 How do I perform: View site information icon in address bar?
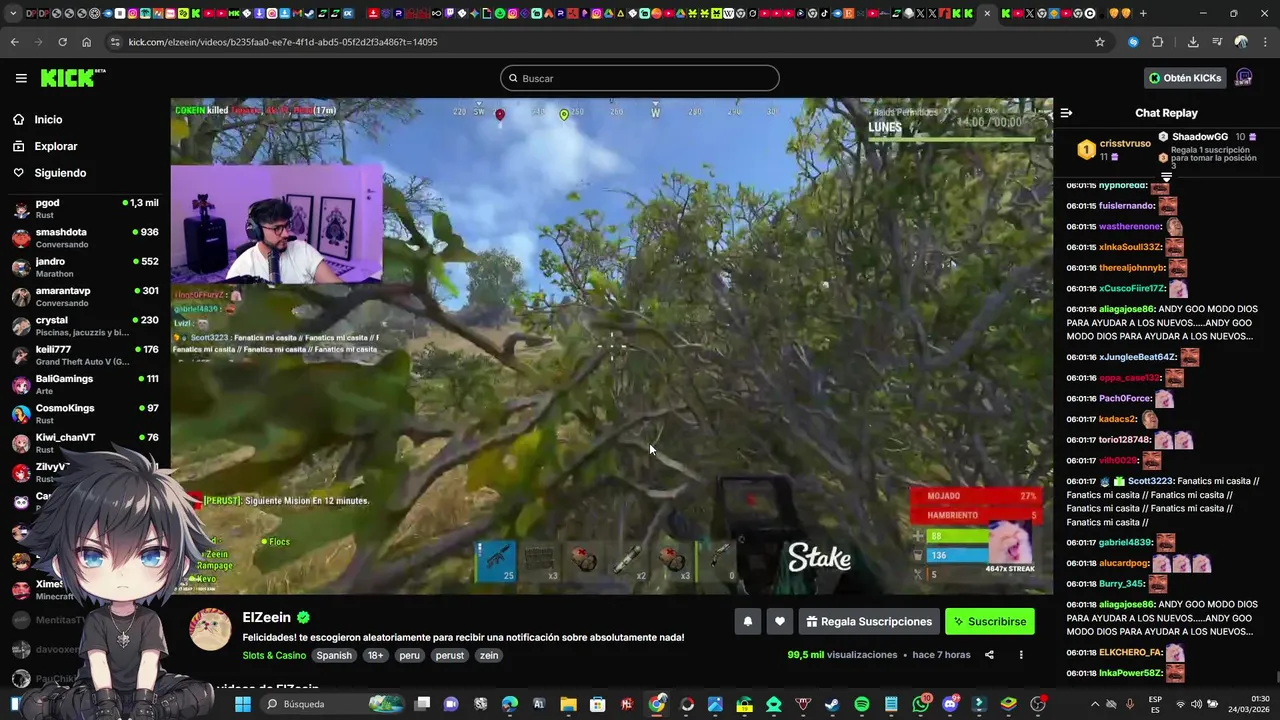[x=115, y=42]
